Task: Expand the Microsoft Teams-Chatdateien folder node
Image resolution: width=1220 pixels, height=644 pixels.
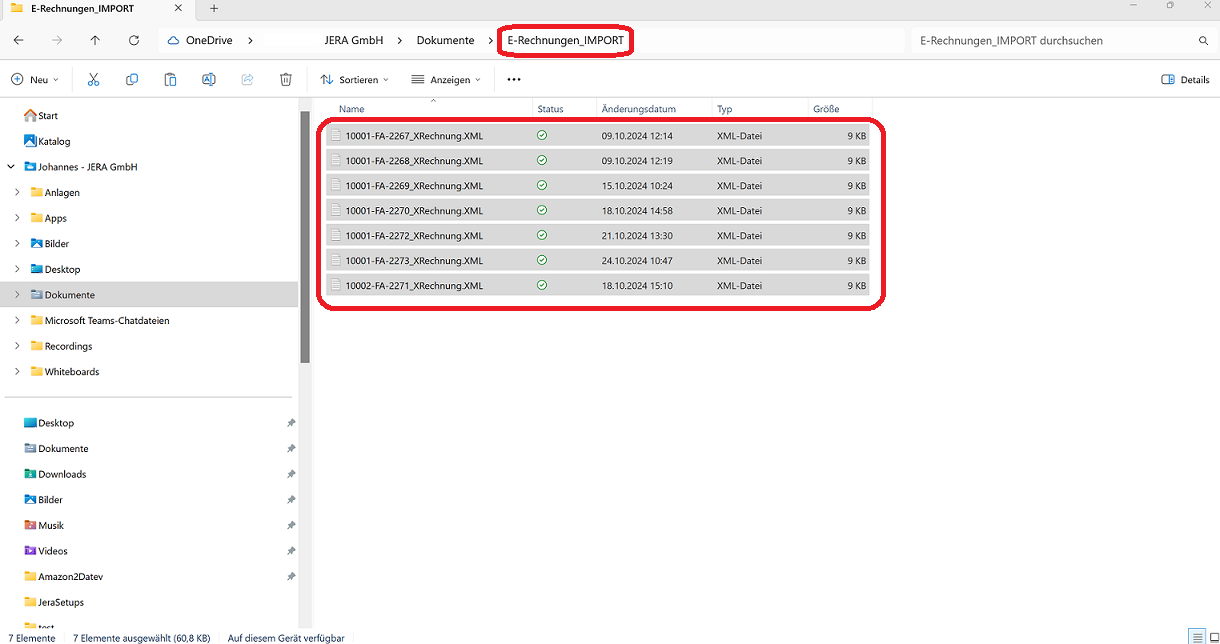Action: click(17, 321)
